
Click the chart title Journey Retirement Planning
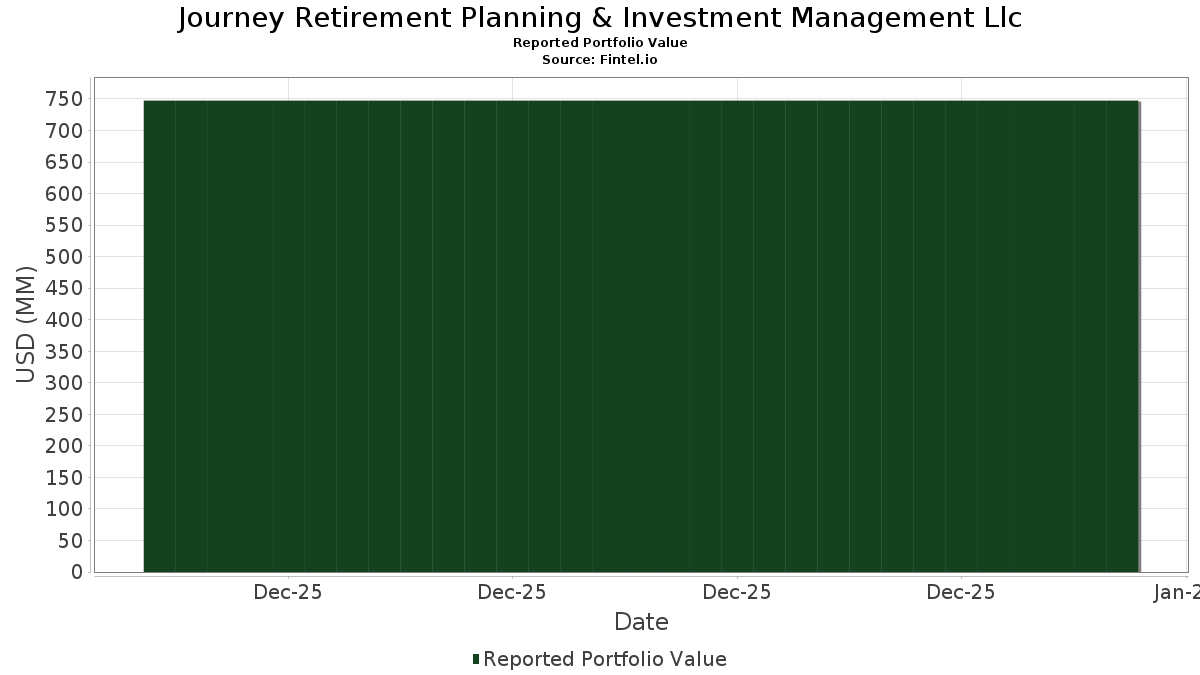pyautogui.click(x=600, y=18)
